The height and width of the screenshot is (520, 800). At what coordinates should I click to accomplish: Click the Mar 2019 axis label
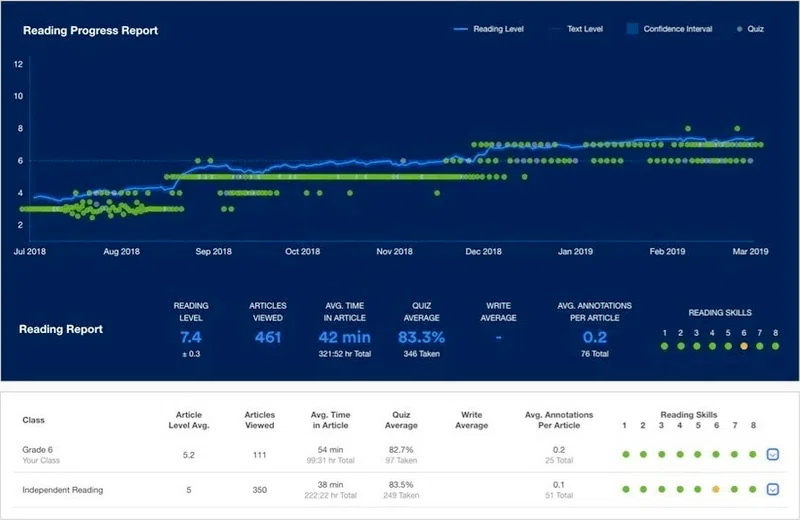pyautogui.click(x=750, y=252)
